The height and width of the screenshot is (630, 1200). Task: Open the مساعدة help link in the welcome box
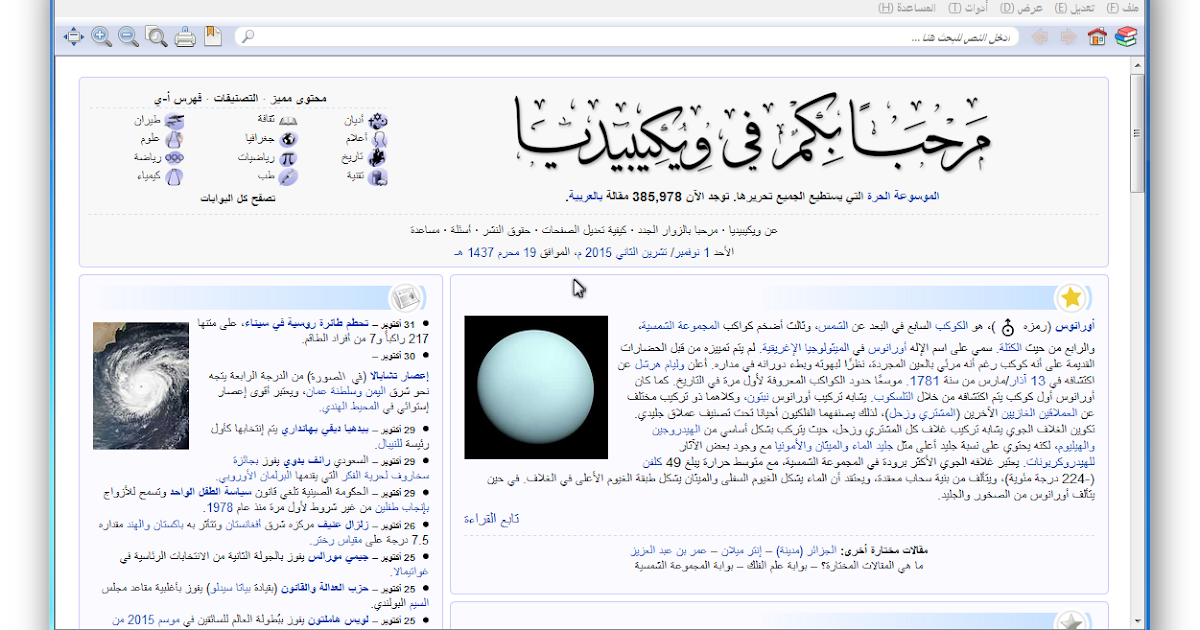click(x=425, y=230)
